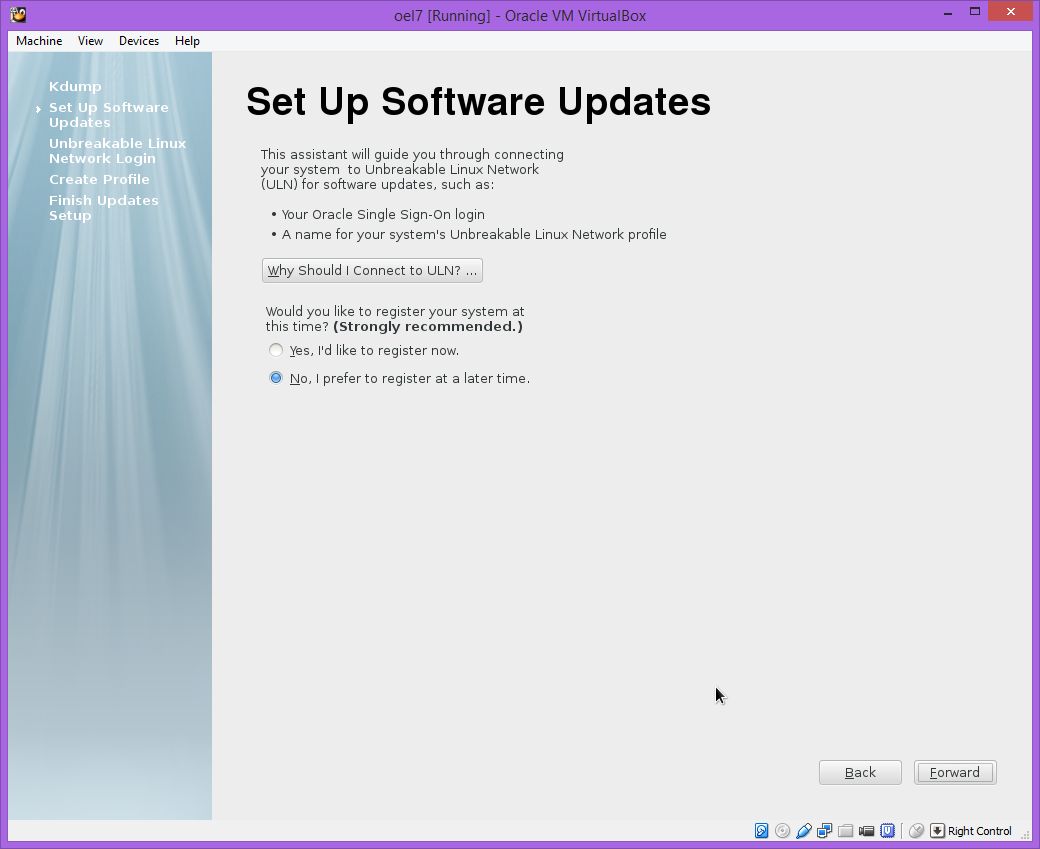
Task: Click the optical disc indicator icon
Action: 783,830
